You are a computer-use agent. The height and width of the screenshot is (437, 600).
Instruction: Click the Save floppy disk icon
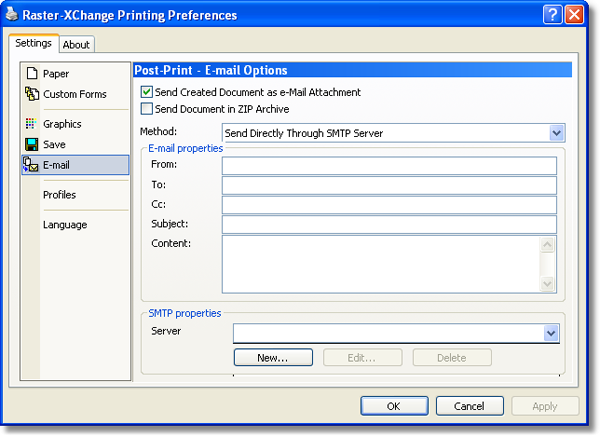pyautogui.click(x=31, y=144)
